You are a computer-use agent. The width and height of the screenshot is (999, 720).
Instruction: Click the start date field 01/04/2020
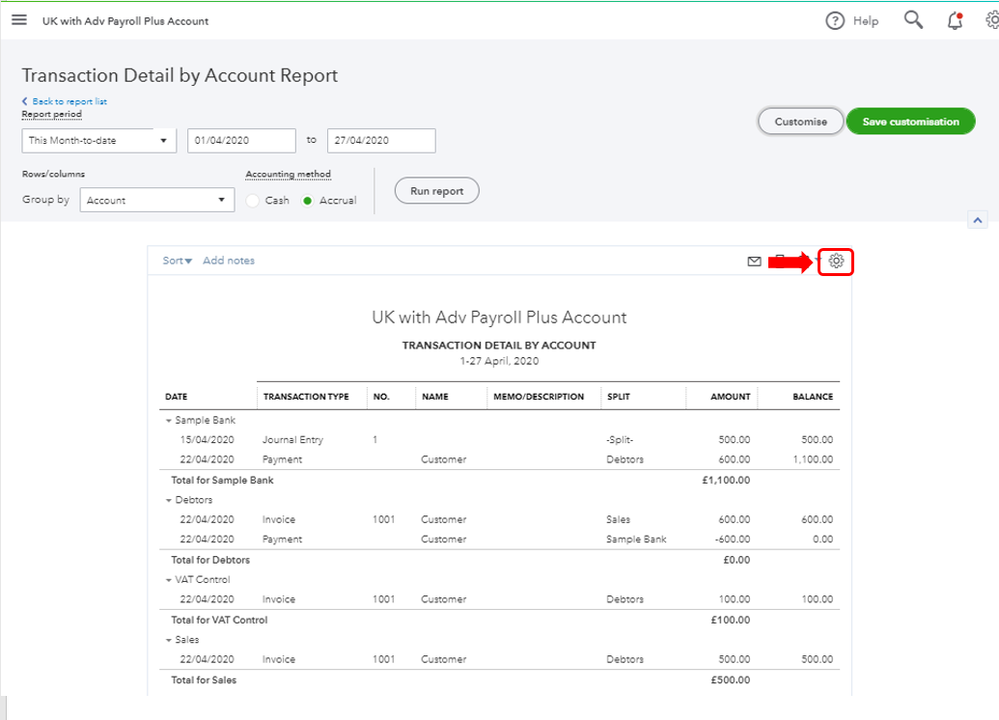click(x=241, y=141)
